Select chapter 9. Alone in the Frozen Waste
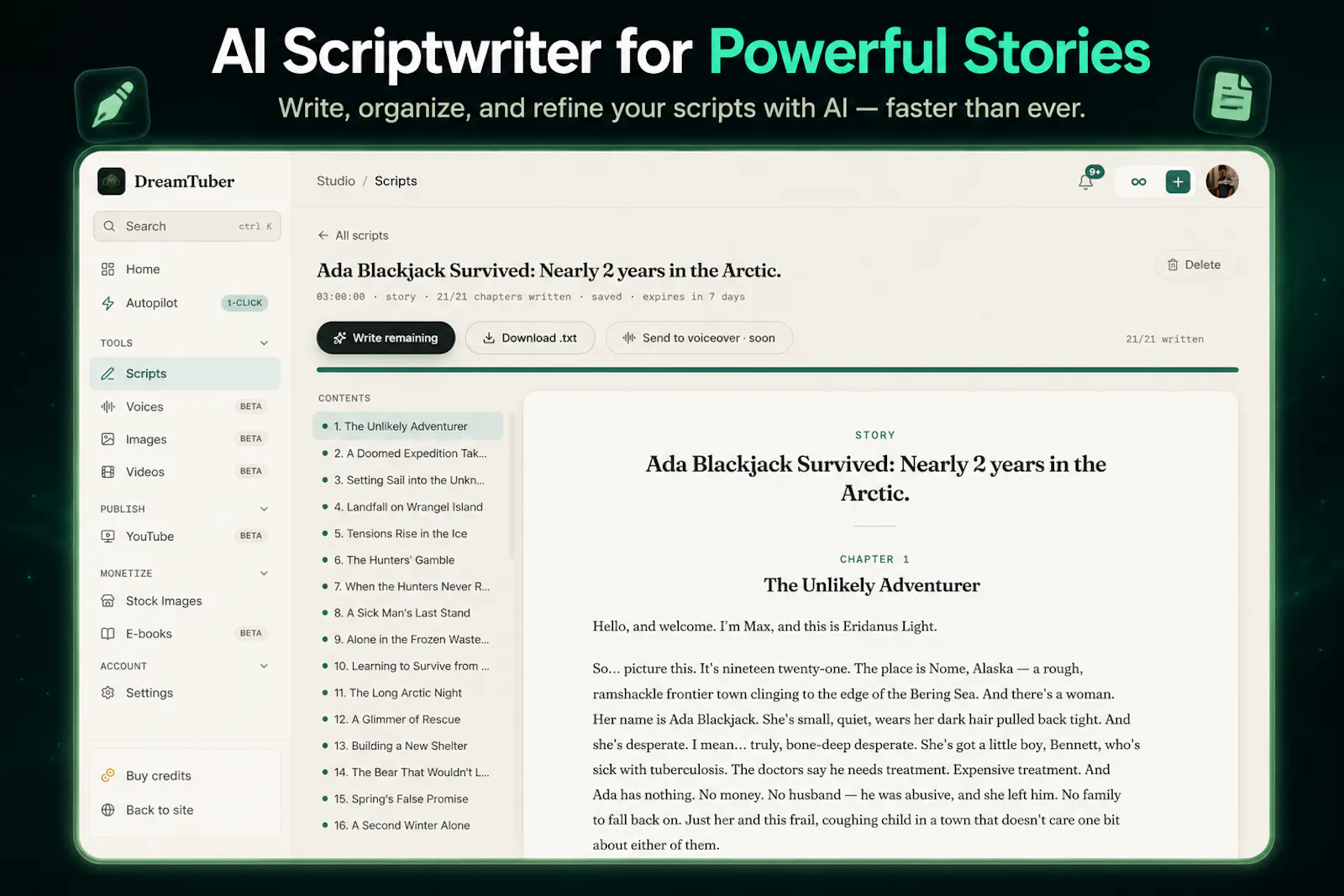Image resolution: width=1344 pixels, height=896 pixels. click(407, 639)
